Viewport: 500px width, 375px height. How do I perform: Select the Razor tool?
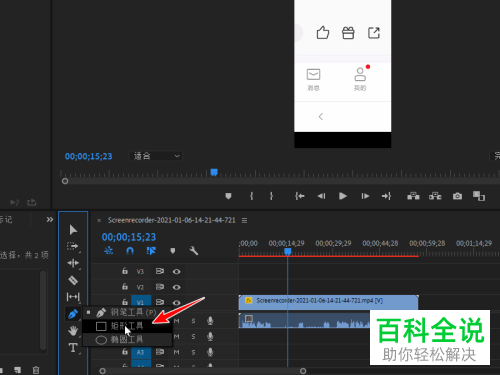pyautogui.click(x=73, y=280)
